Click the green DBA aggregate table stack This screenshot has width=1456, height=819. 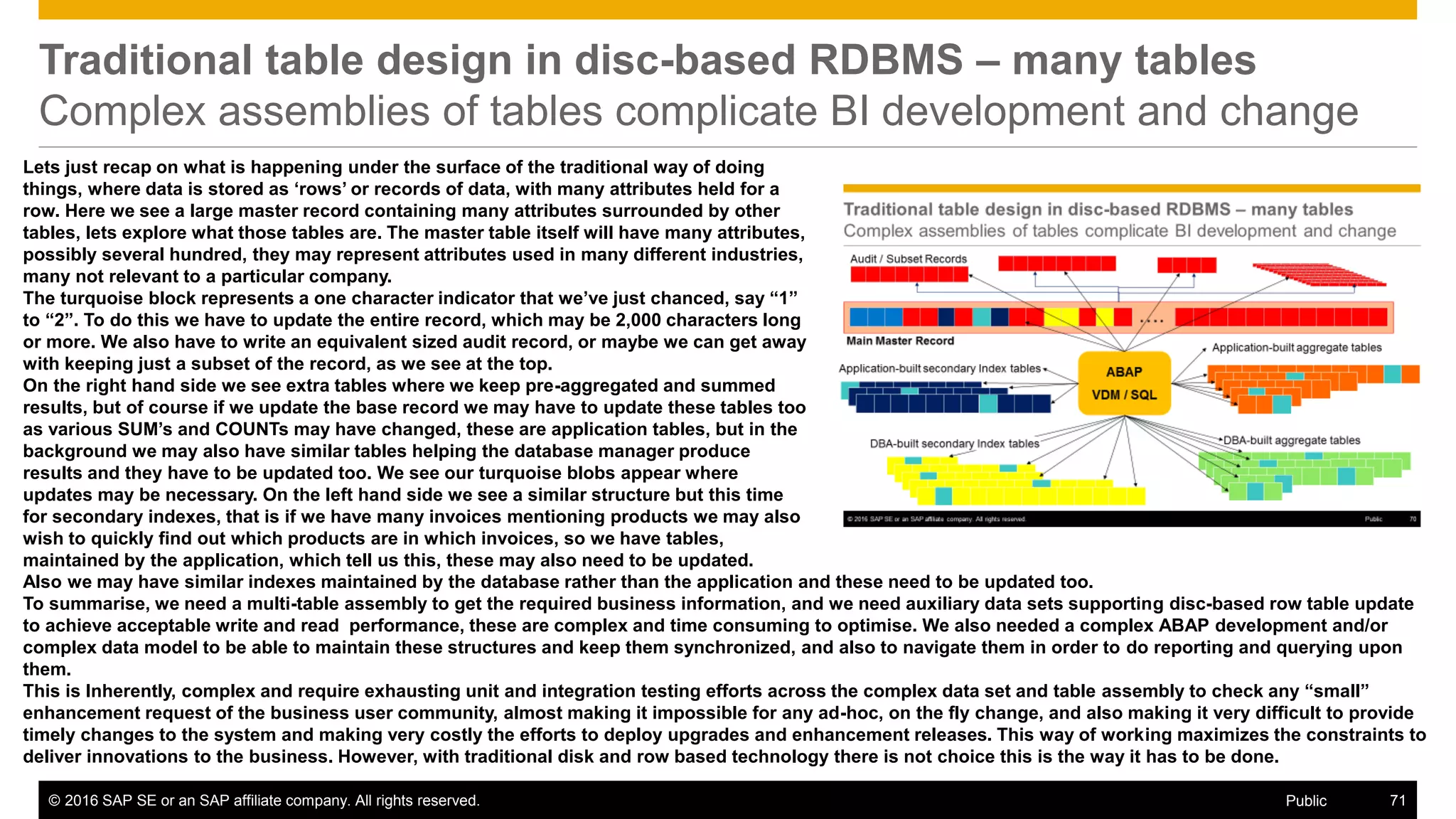point(1304,476)
